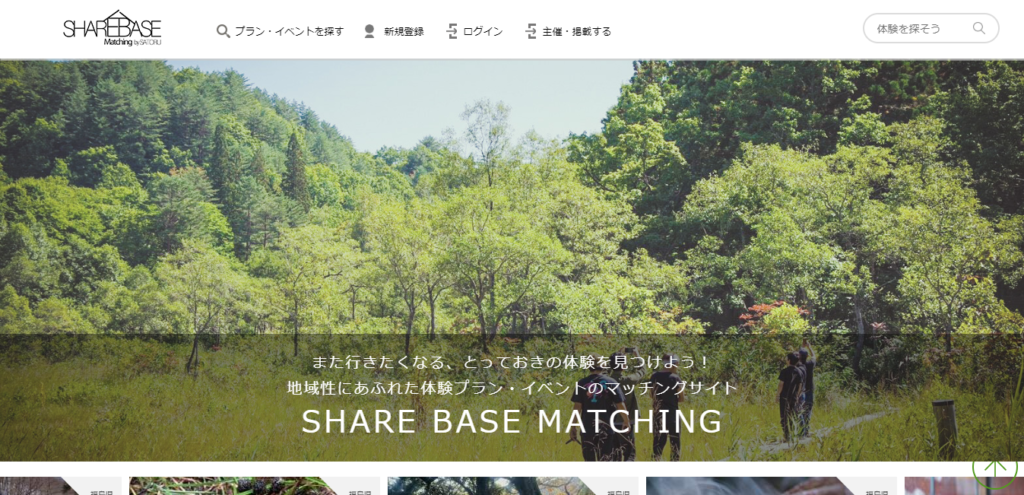
Task: Open the third experience card showing trees
Action: point(513,486)
